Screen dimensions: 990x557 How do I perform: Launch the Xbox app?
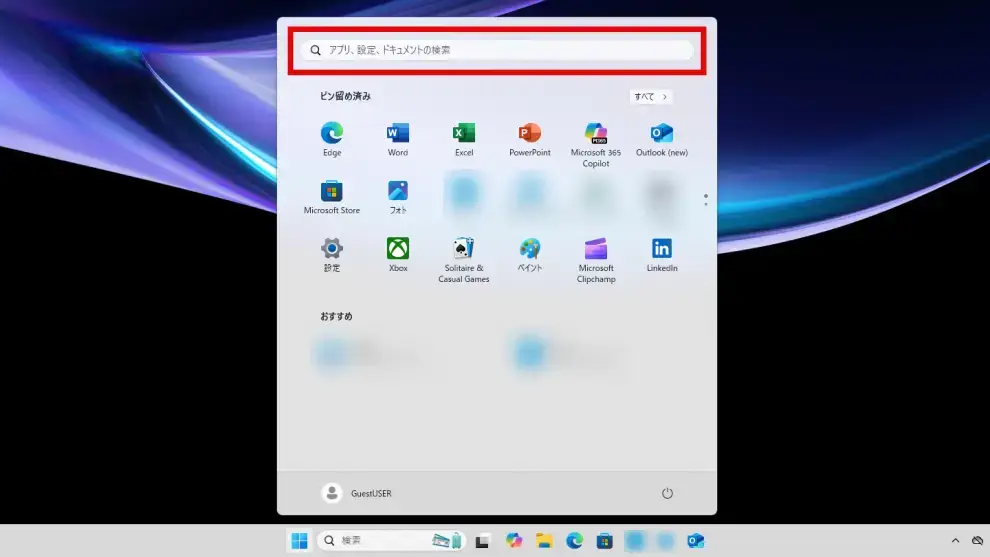click(398, 255)
